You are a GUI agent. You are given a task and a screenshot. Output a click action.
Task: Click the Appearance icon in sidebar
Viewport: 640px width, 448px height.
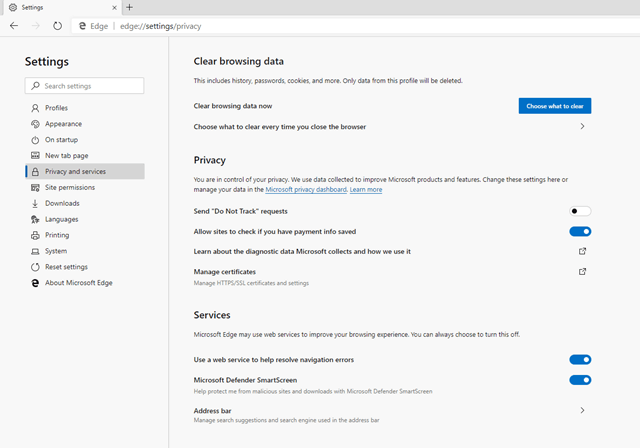(35, 124)
